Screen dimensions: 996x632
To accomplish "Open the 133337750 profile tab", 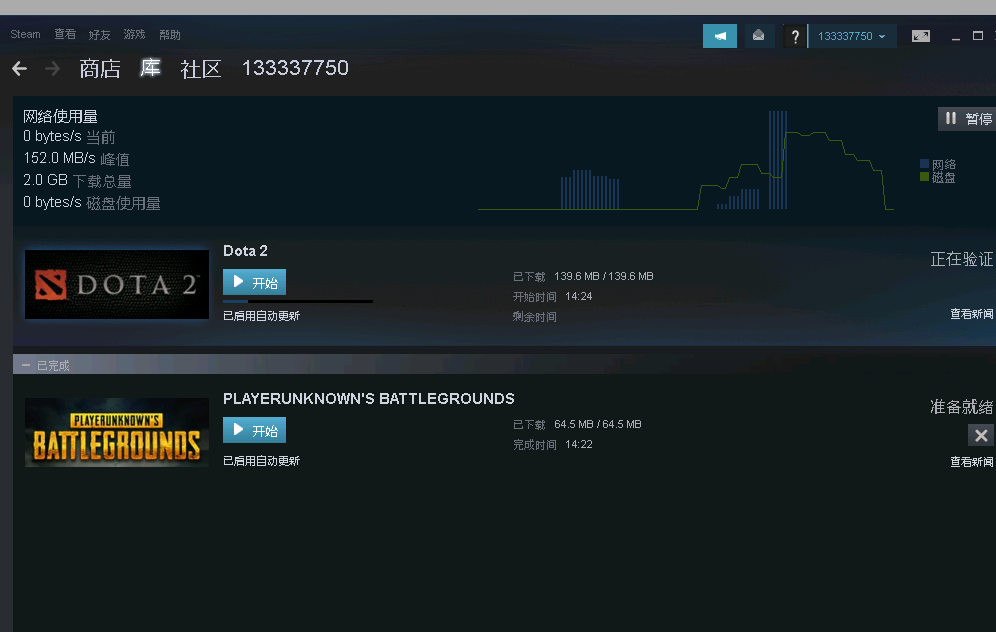I will (295, 68).
